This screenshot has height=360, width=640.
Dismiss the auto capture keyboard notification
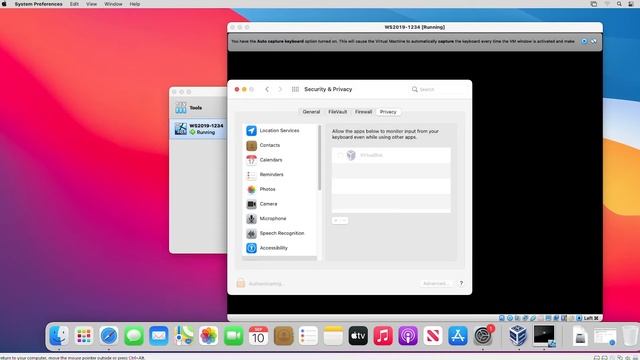[x=584, y=42]
